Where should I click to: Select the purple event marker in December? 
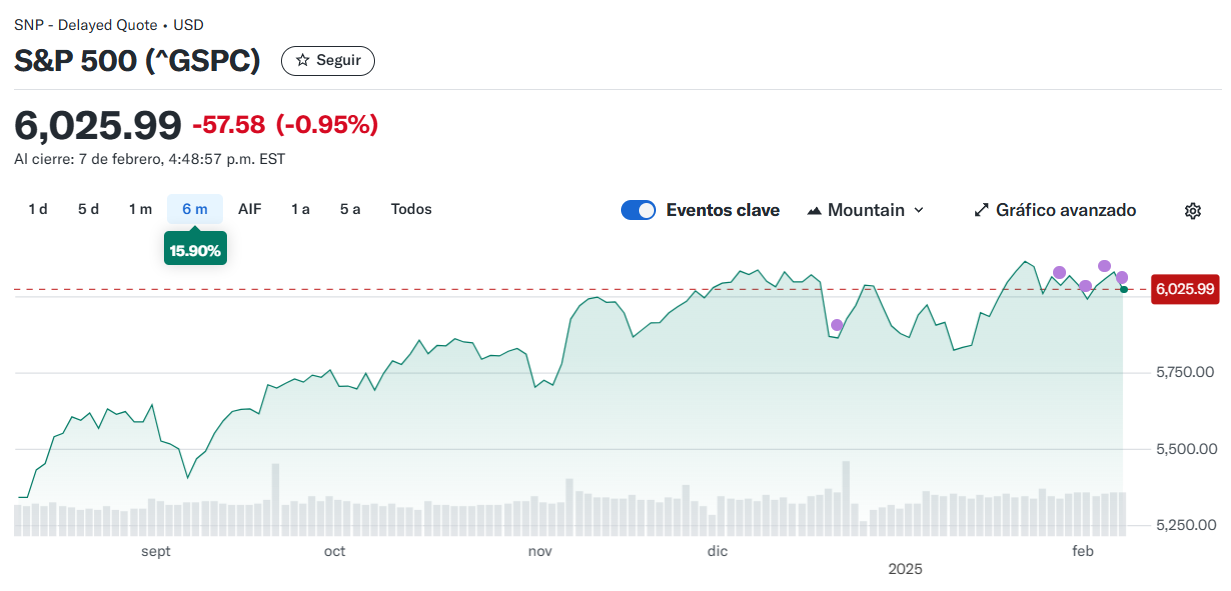click(837, 325)
